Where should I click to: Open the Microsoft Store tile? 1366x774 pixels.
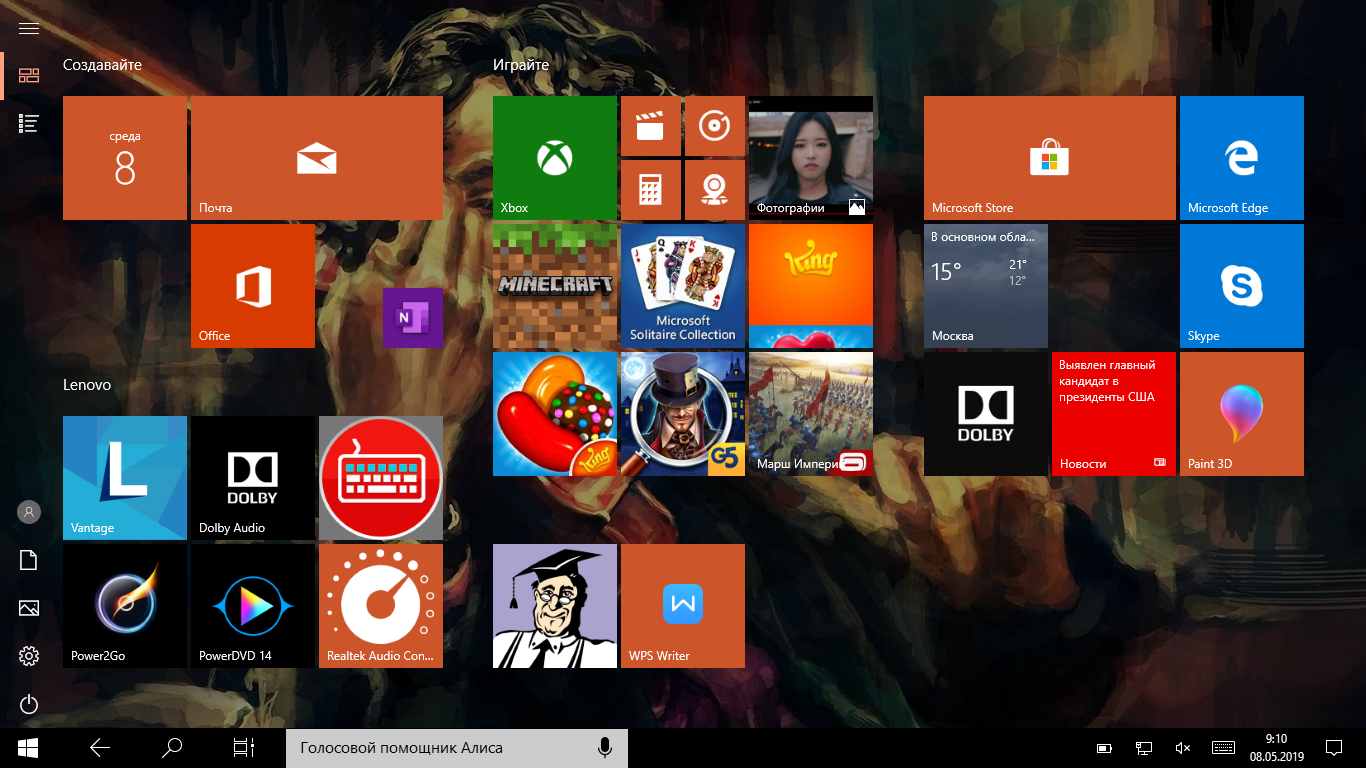tap(1050, 158)
